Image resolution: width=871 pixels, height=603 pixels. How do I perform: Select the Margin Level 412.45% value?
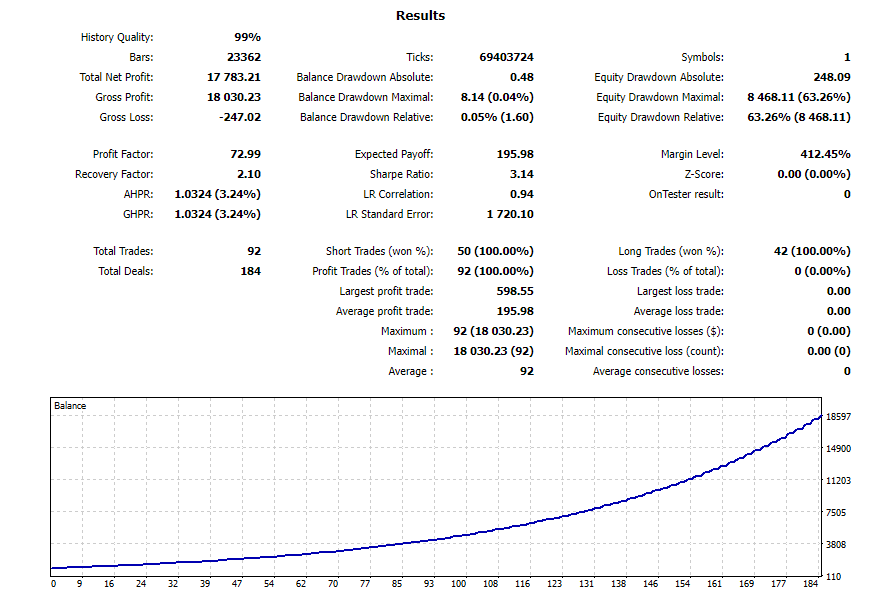(823, 154)
